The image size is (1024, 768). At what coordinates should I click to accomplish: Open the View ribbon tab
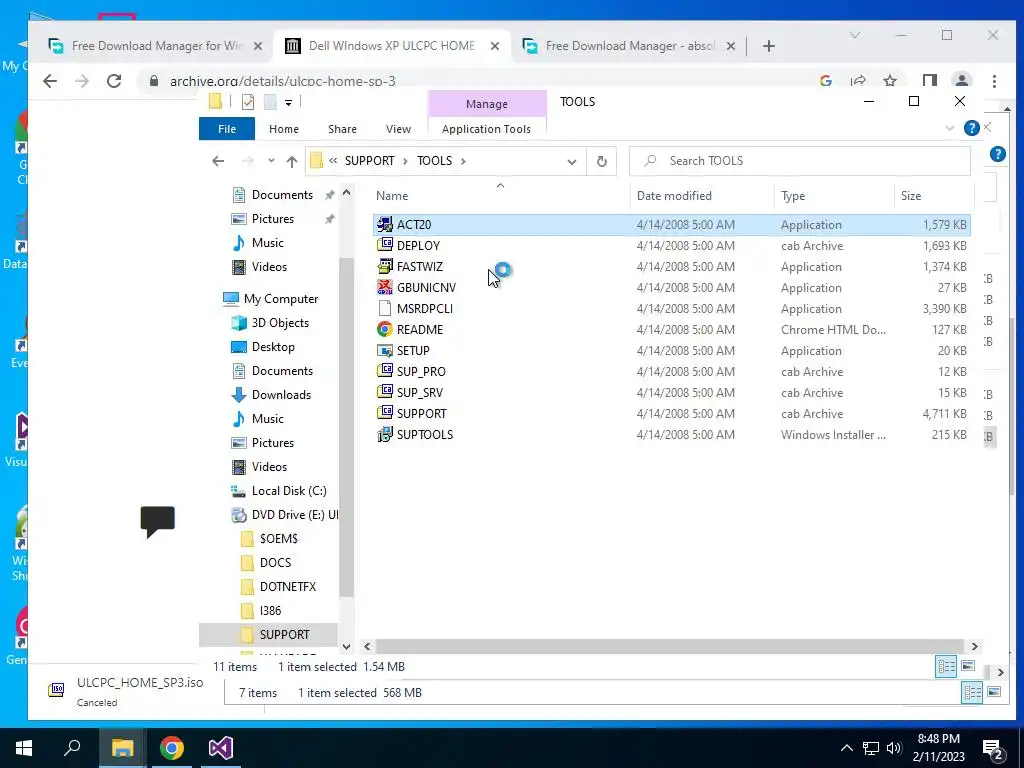point(398,129)
